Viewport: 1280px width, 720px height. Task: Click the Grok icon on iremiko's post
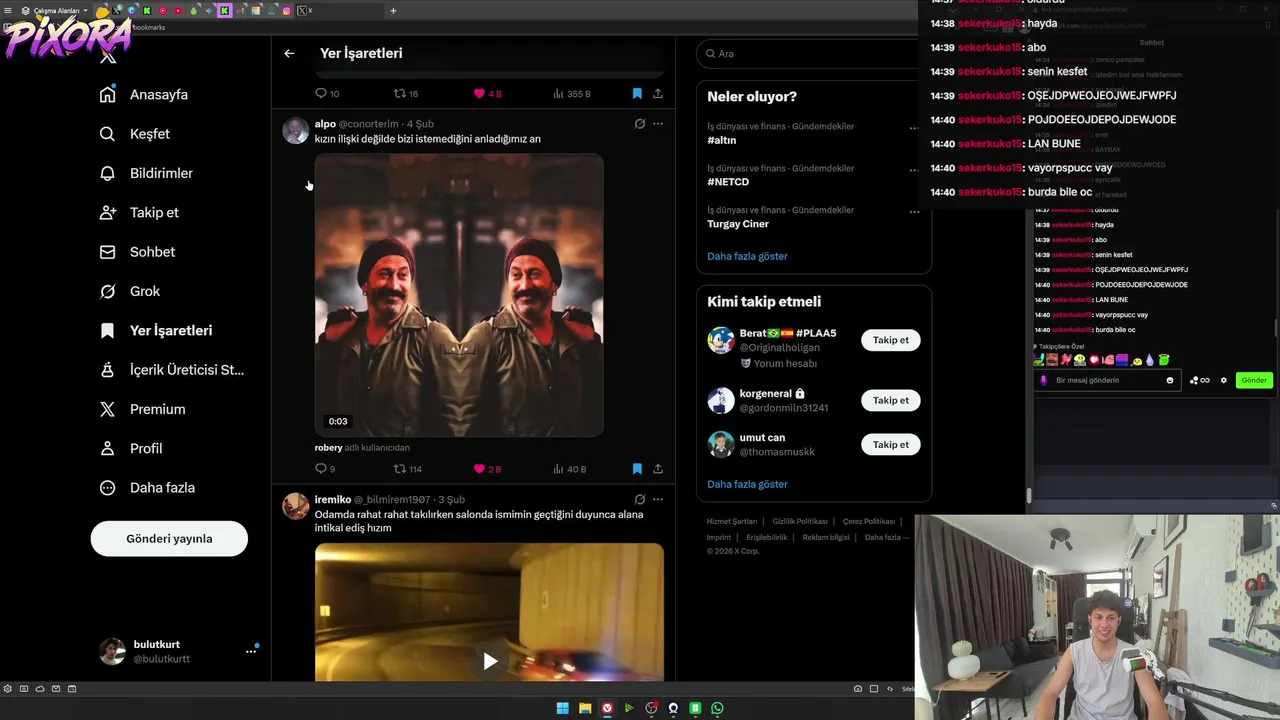point(640,499)
